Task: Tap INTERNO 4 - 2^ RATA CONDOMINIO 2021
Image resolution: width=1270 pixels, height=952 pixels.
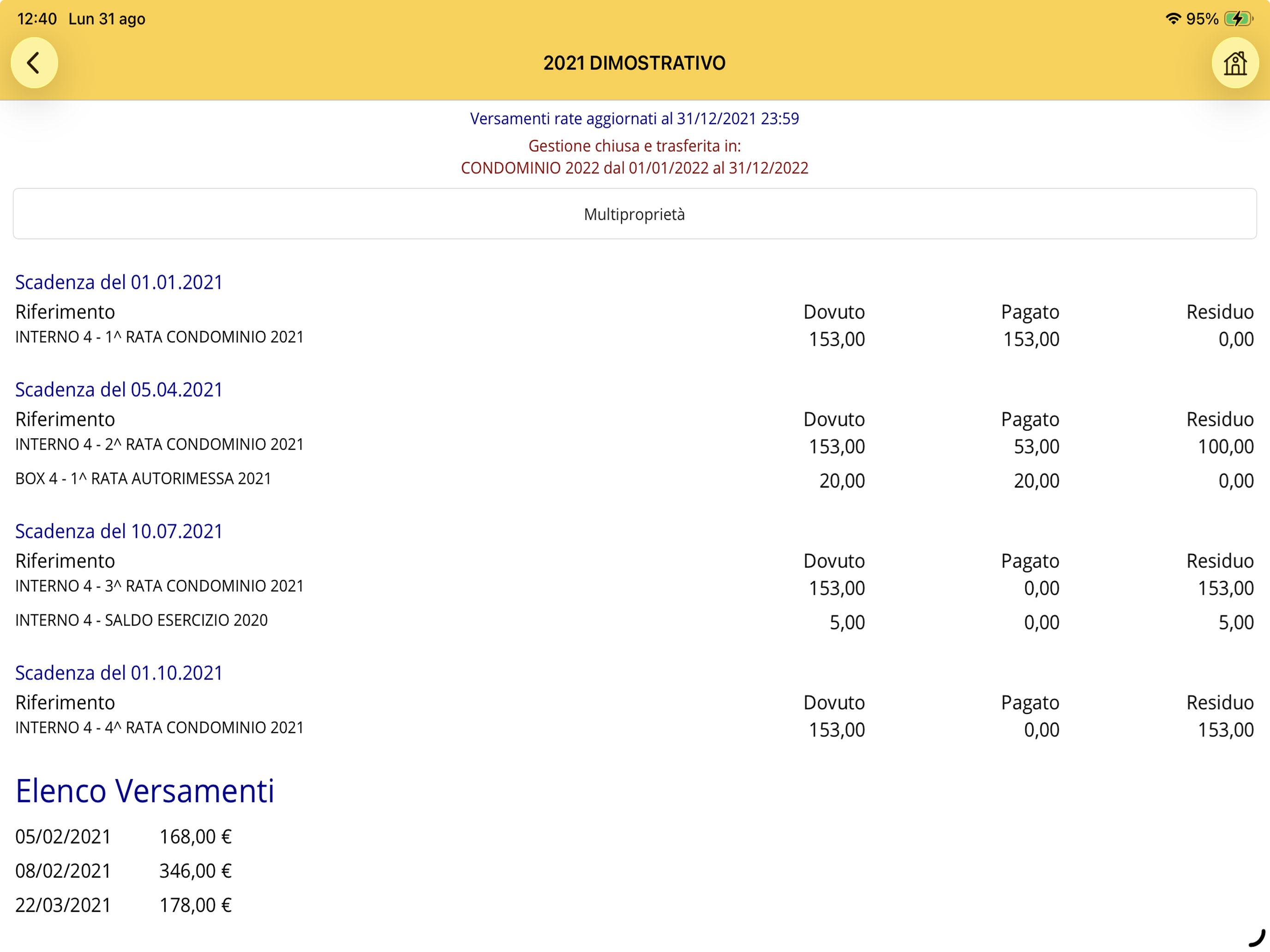Action: tap(159, 444)
